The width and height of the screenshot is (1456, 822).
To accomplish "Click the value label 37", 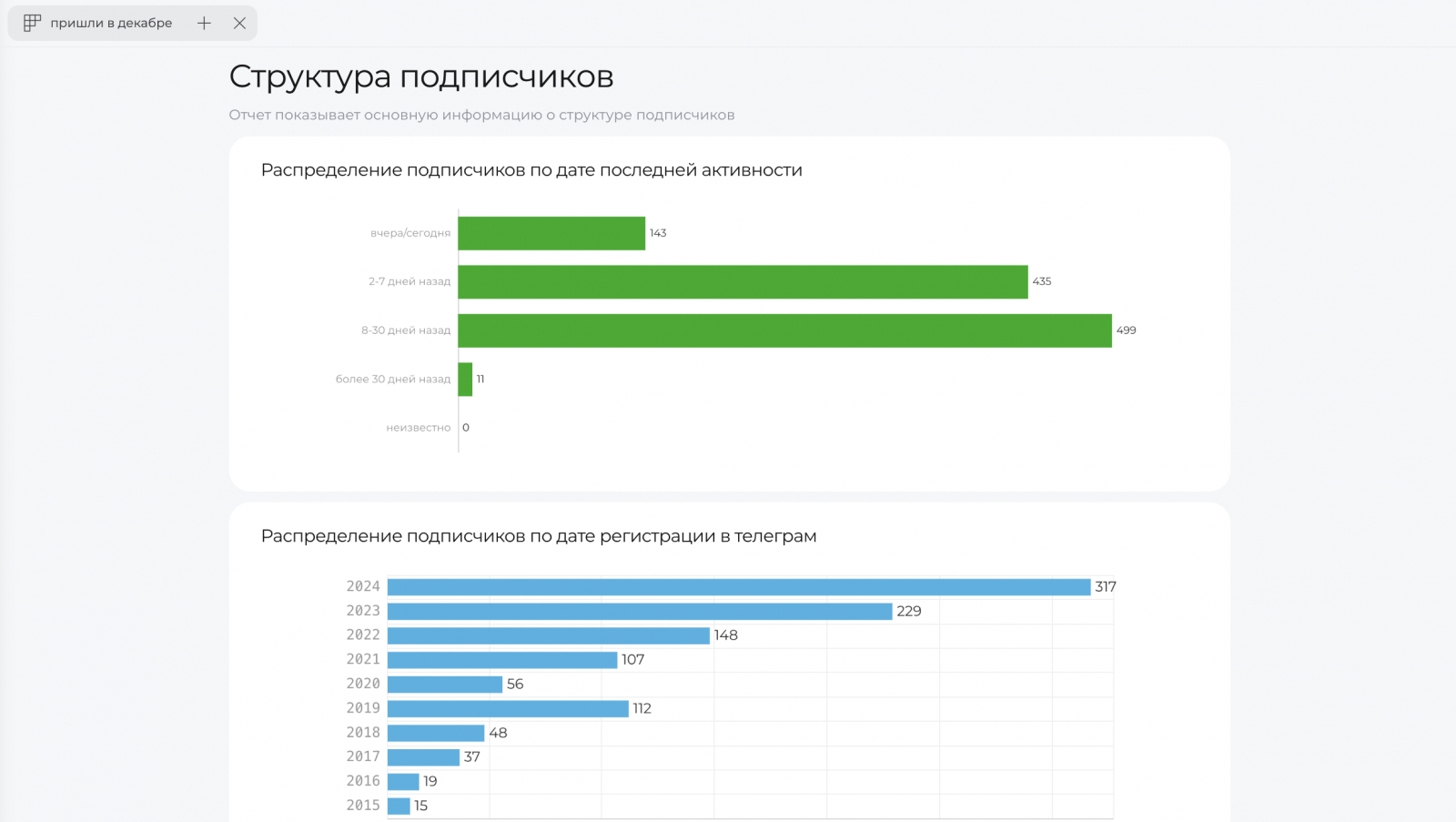I will (x=472, y=757).
